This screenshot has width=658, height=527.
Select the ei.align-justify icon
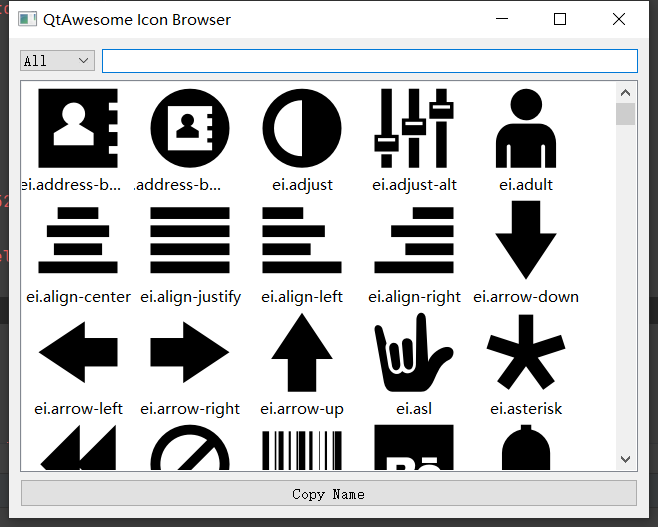pos(190,240)
